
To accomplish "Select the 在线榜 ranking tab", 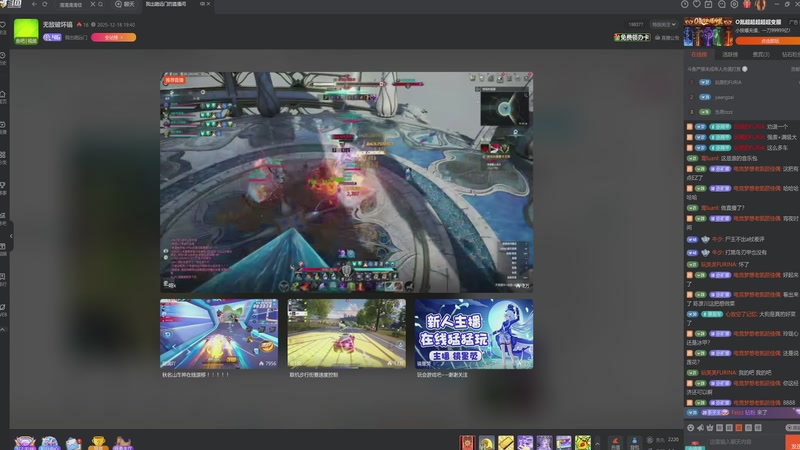I will click(699, 55).
